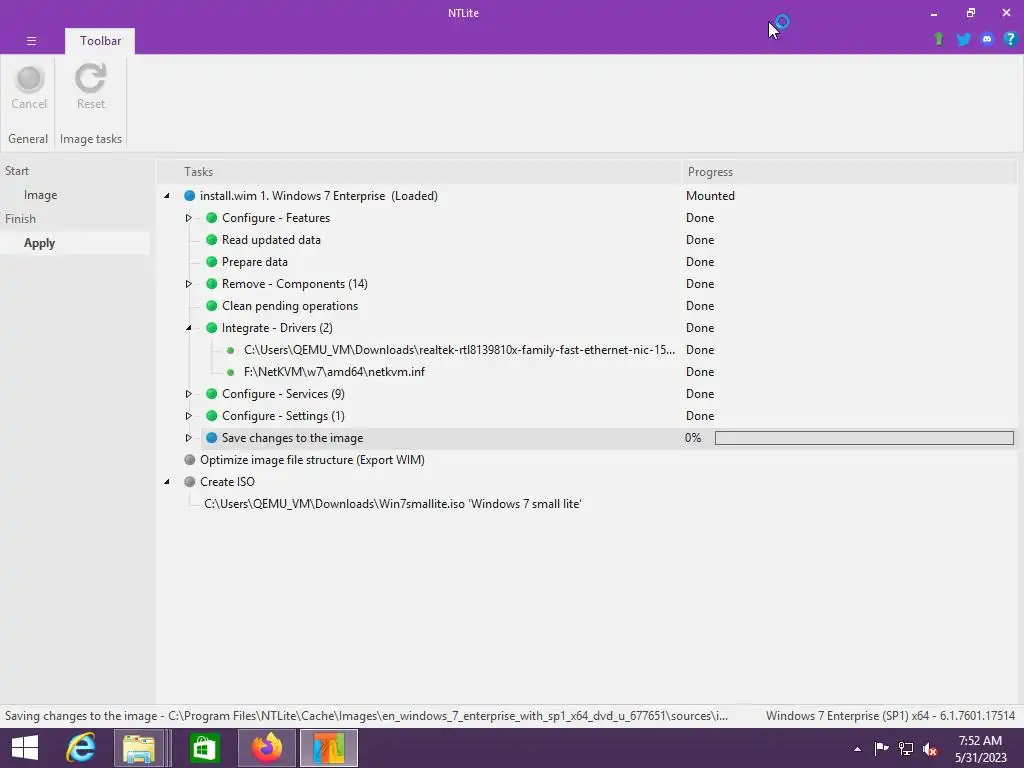Viewport: 1024px width, 768px height.
Task: Expand Configure - Features node
Action: point(188,218)
